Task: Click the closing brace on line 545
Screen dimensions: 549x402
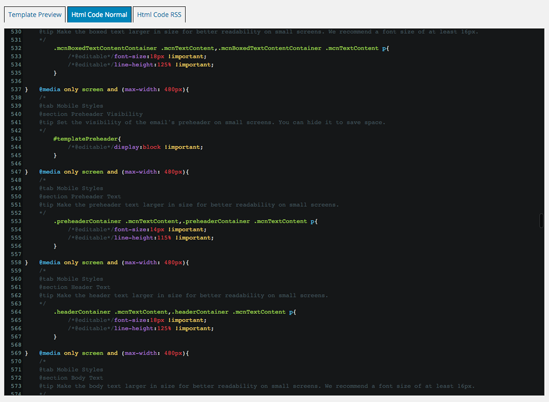Action: coord(55,155)
